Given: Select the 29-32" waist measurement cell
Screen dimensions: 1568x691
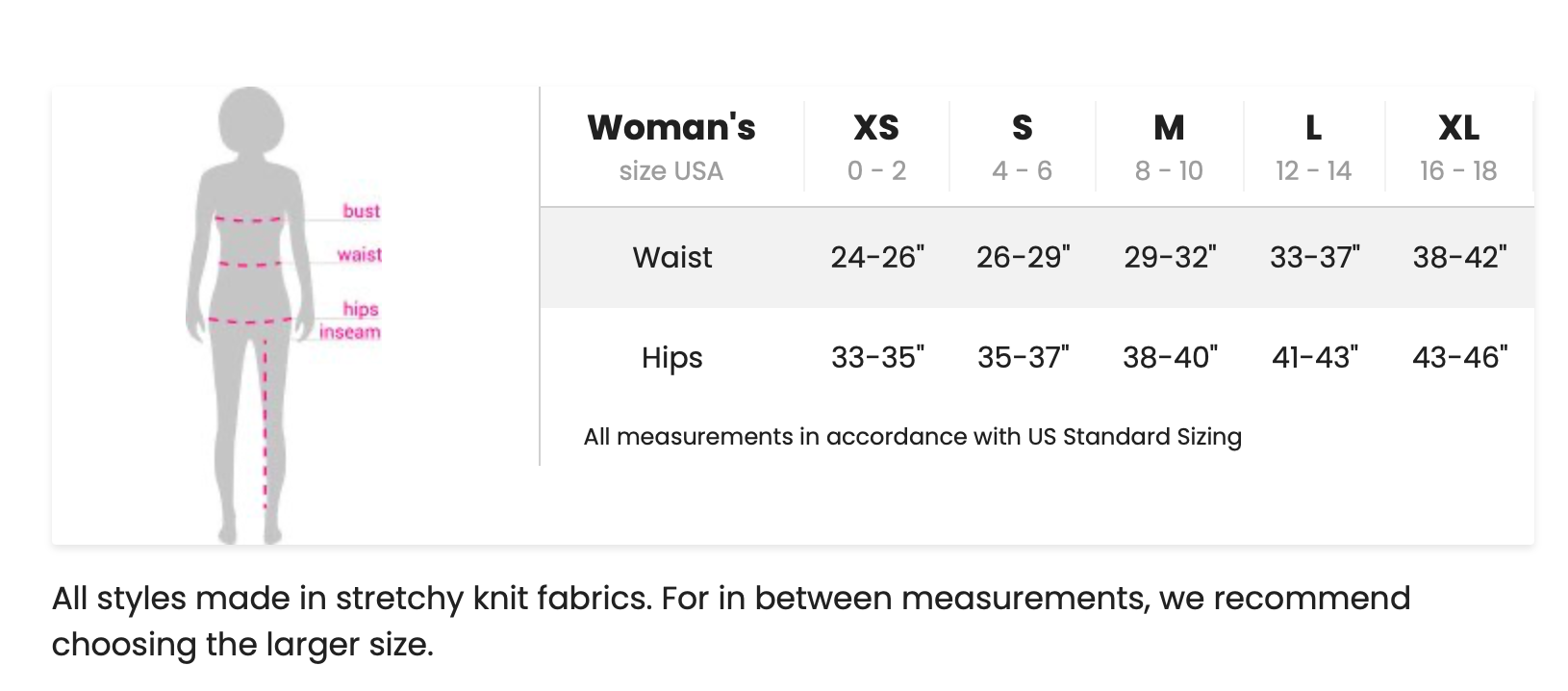Looking at the screenshot, I should (x=1170, y=257).
